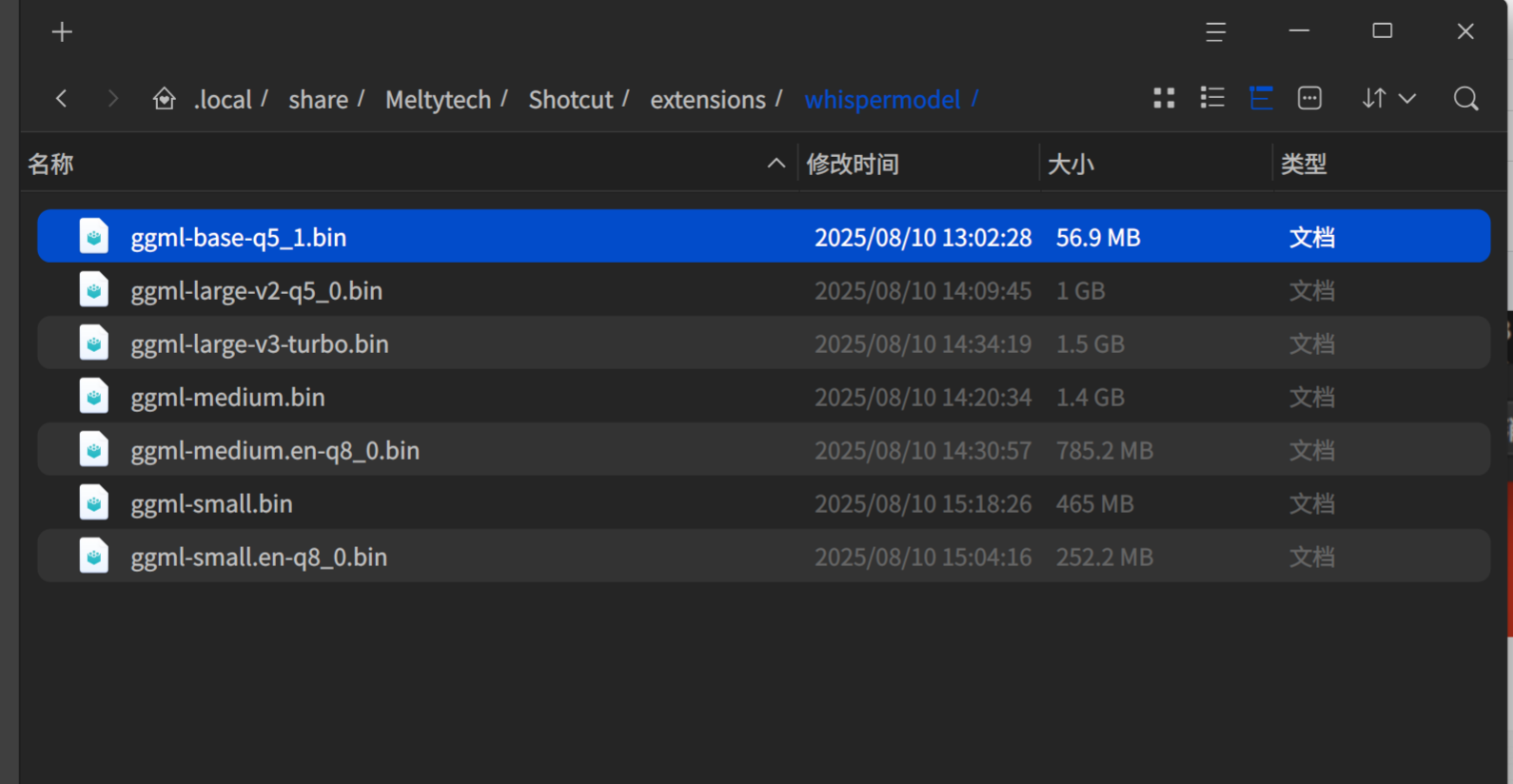Navigate to the Shotcut breadcrumb

(x=570, y=99)
